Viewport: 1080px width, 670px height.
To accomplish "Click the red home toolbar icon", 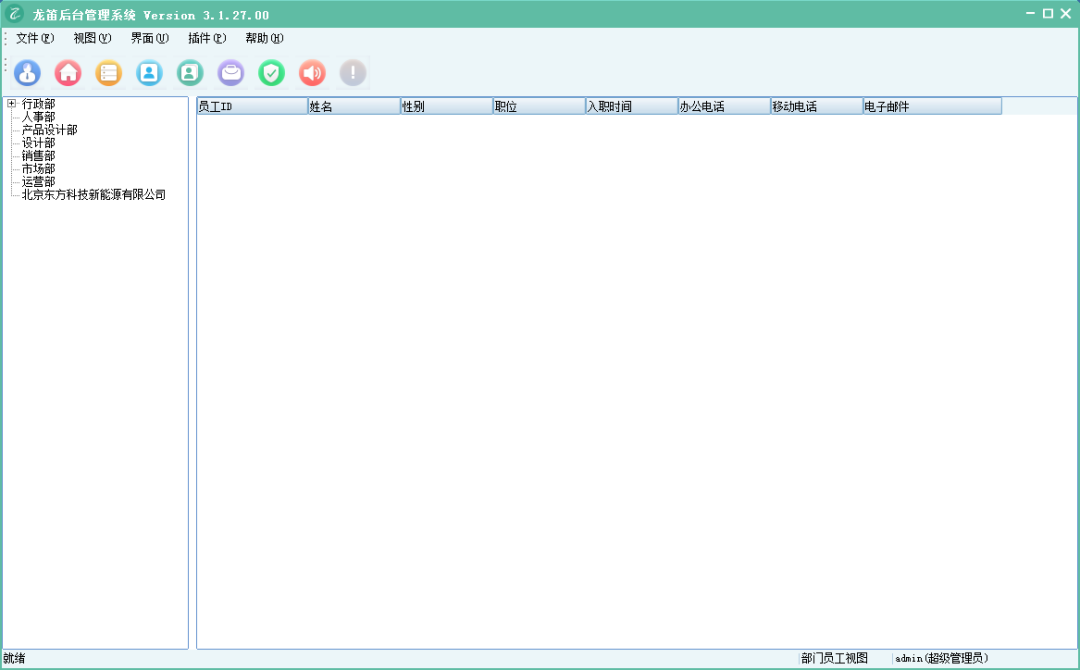I will pos(68,73).
